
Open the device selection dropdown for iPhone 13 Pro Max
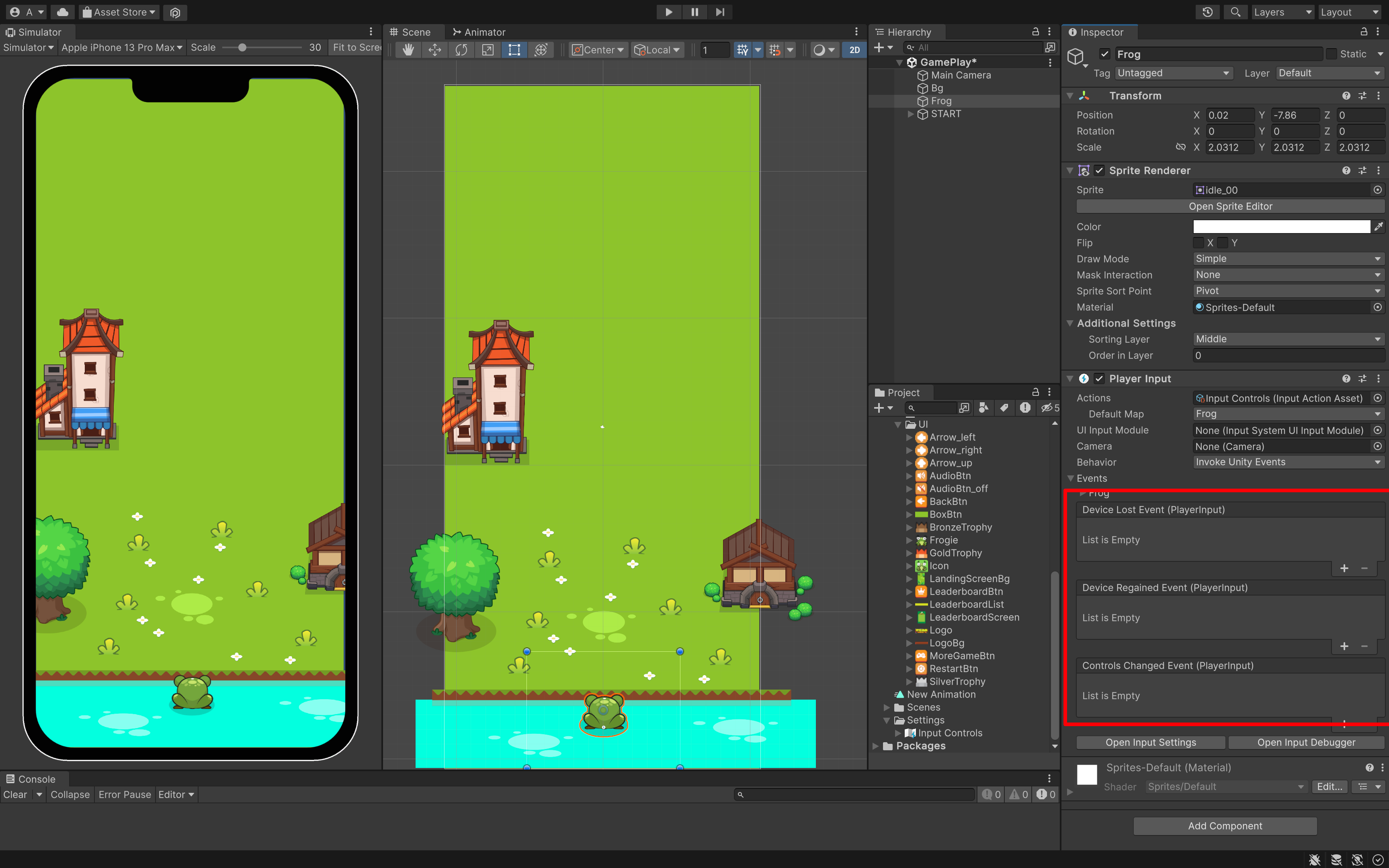[x=122, y=48]
